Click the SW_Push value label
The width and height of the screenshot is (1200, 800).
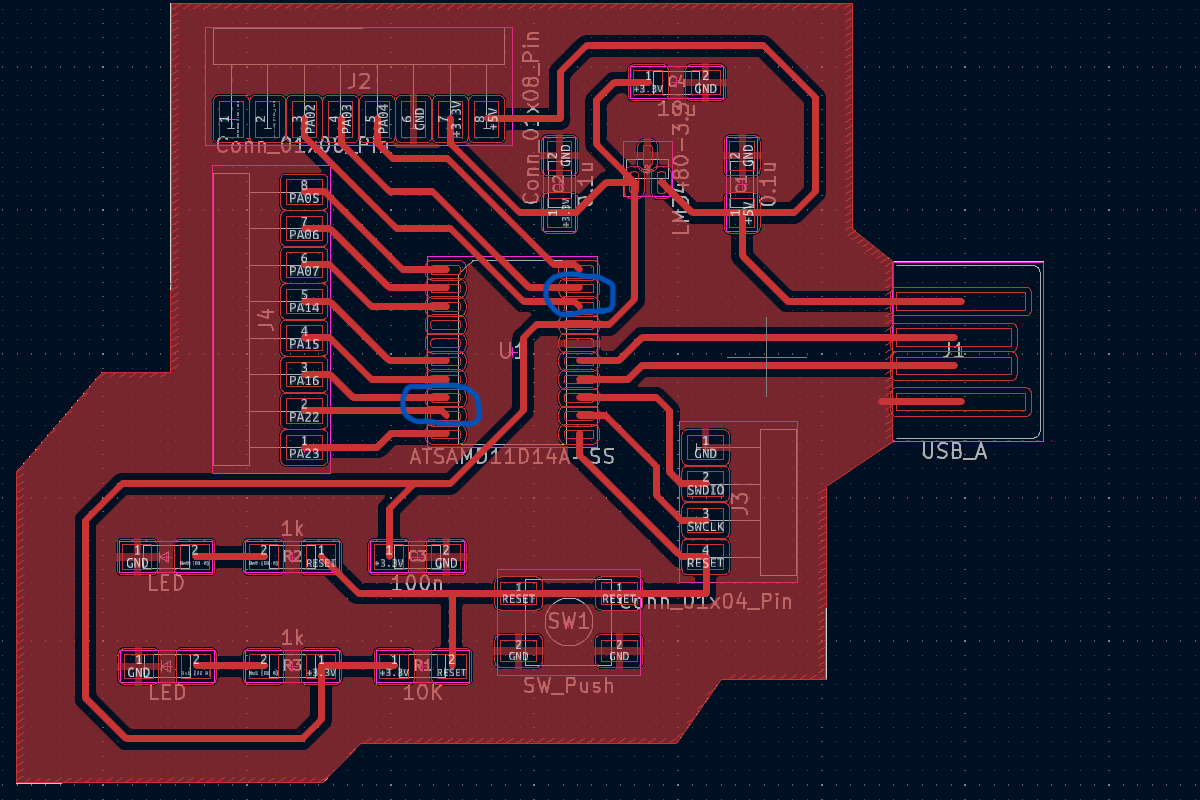tap(568, 686)
